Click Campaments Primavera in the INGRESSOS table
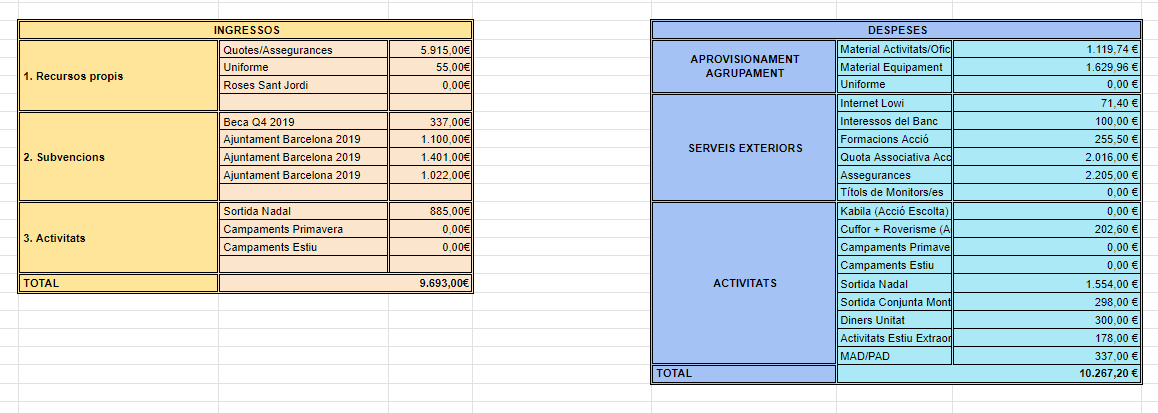Image resolution: width=1158 pixels, height=413 pixels. click(304, 229)
